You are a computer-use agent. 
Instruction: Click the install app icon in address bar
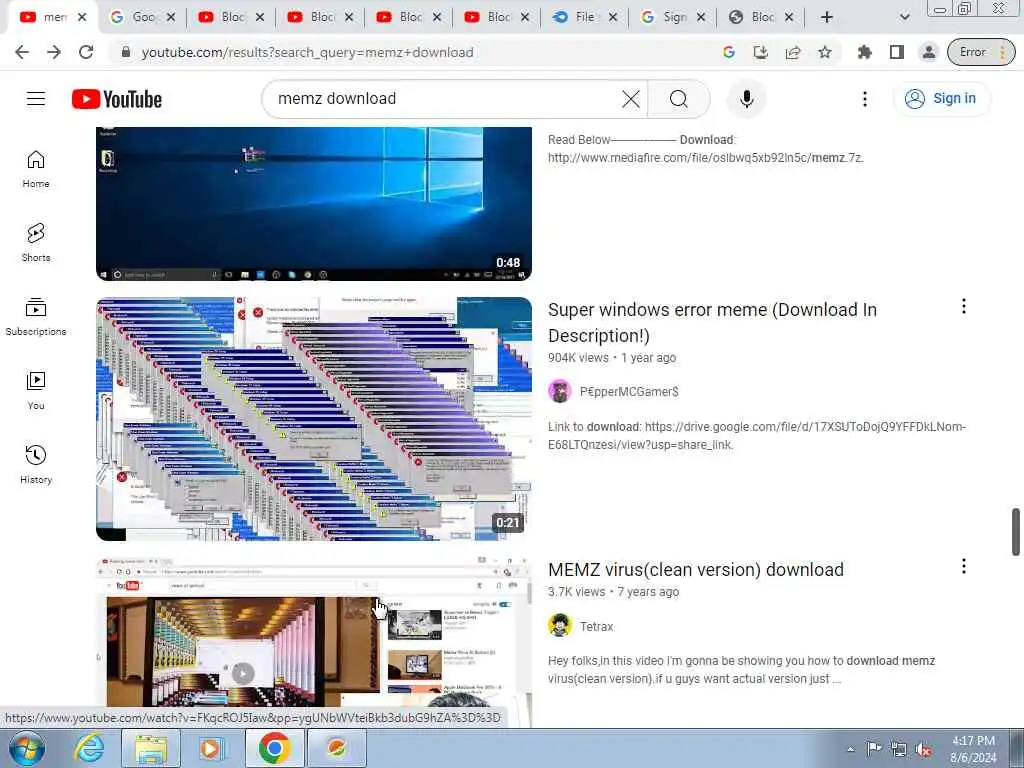pos(761,52)
